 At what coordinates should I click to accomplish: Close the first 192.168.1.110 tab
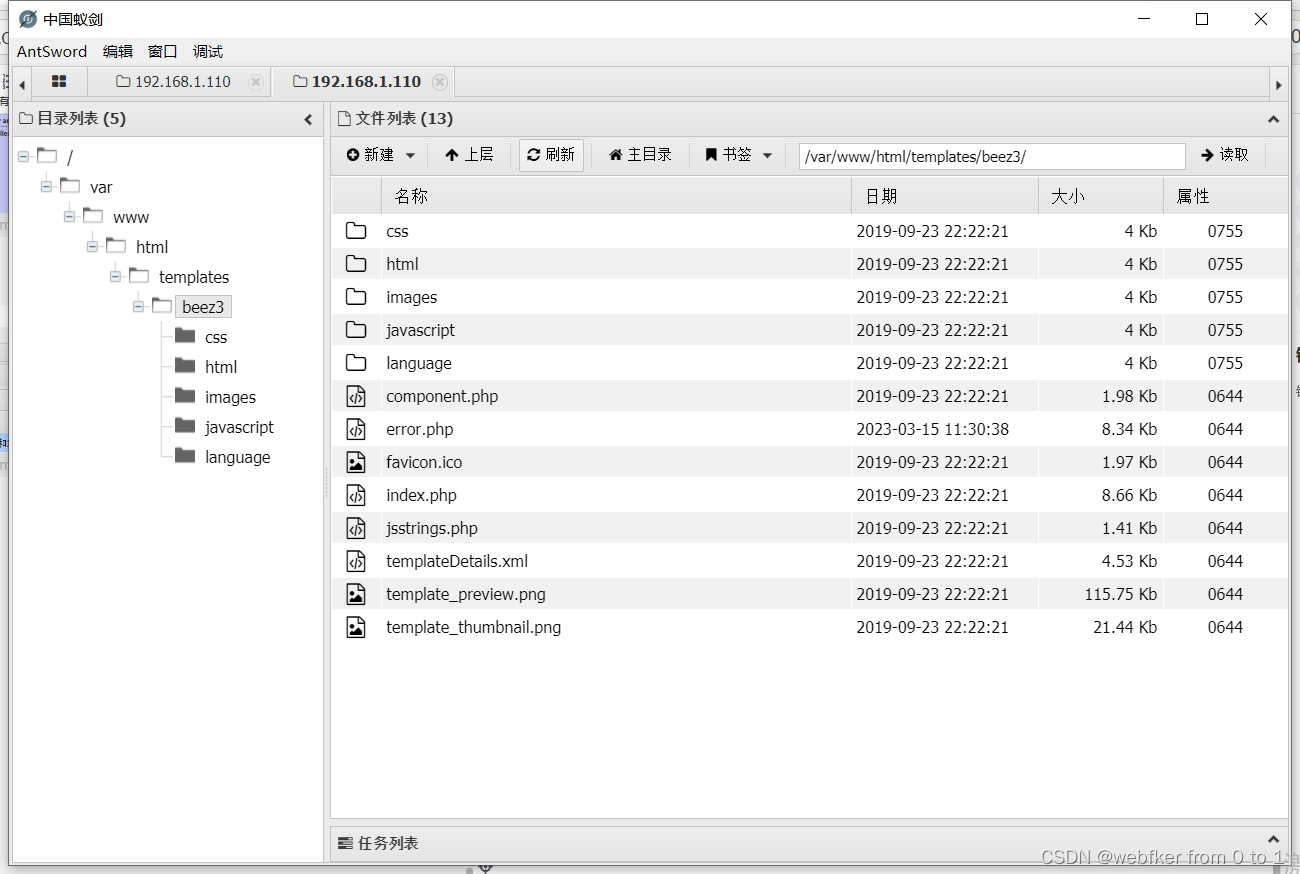[256, 82]
